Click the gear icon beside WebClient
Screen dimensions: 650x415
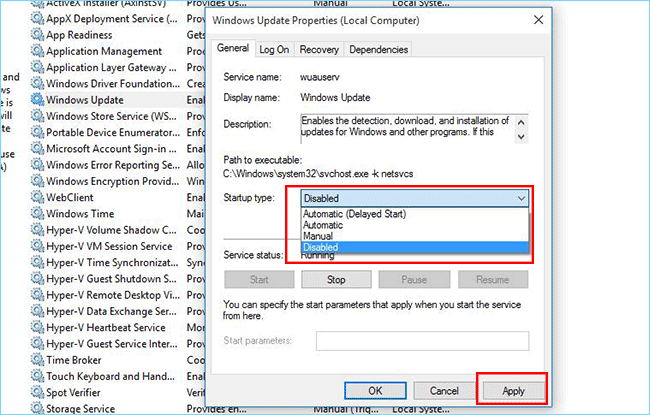[37, 197]
